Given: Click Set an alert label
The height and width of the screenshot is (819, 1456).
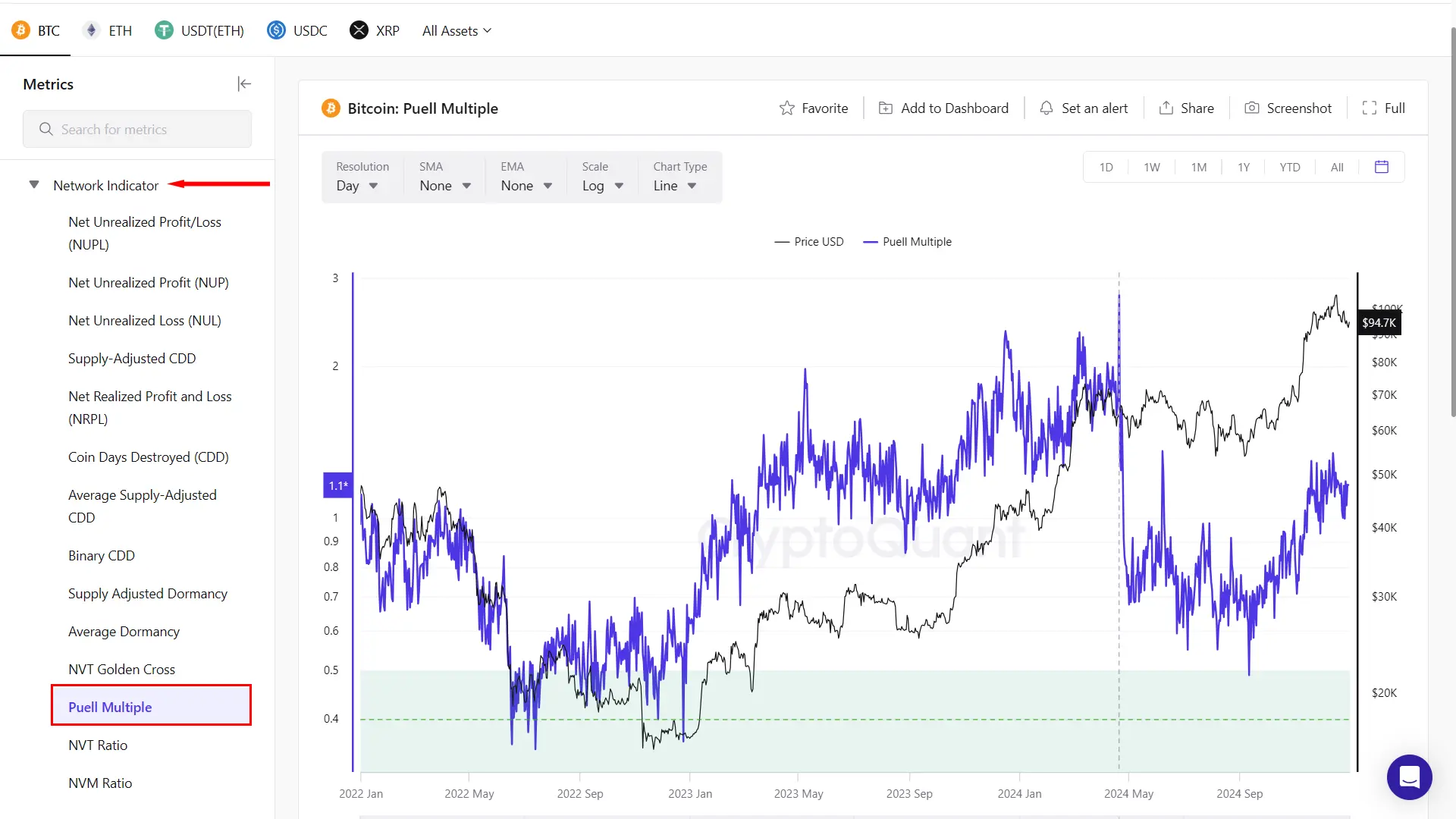Looking at the screenshot, I should [1094, 108].
